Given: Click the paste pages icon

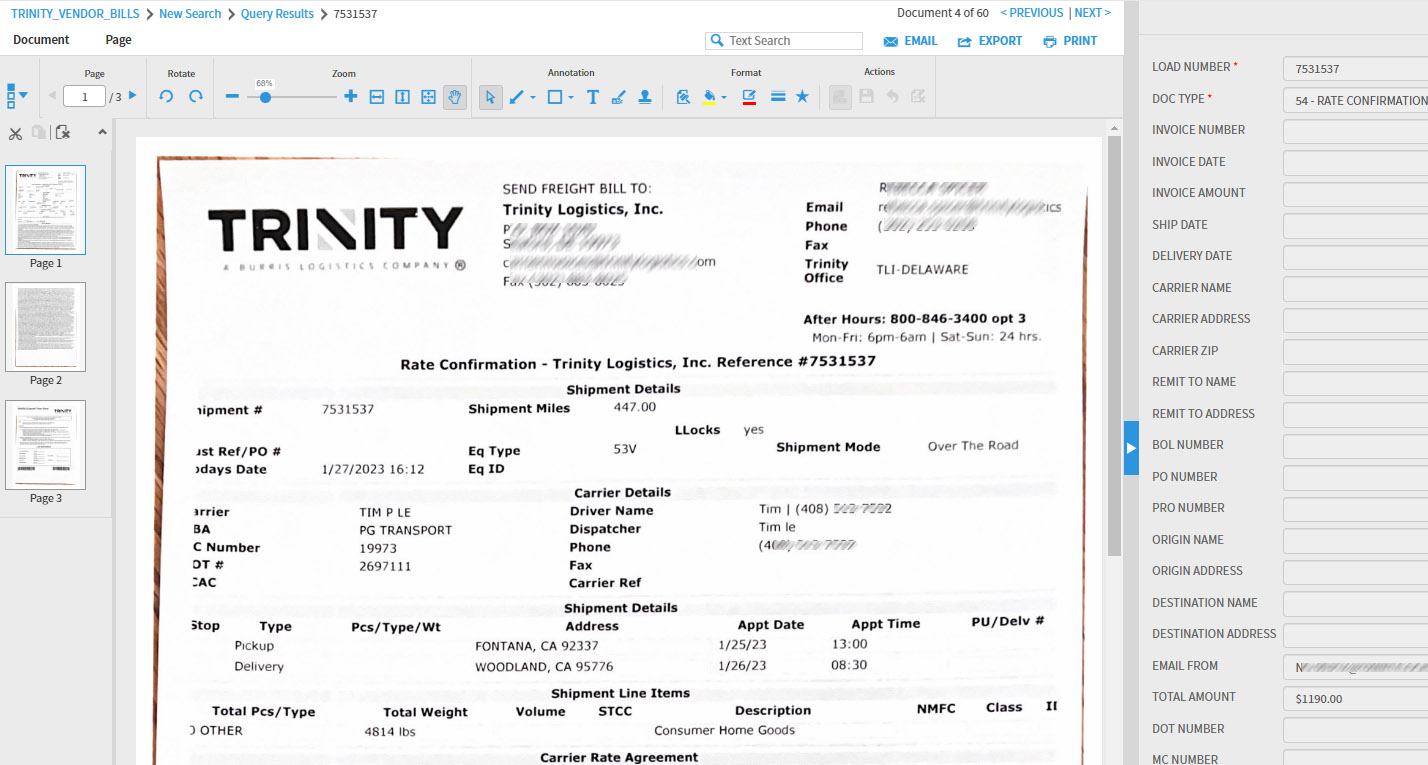Looking at the screenshot, I should click(39, 133).
